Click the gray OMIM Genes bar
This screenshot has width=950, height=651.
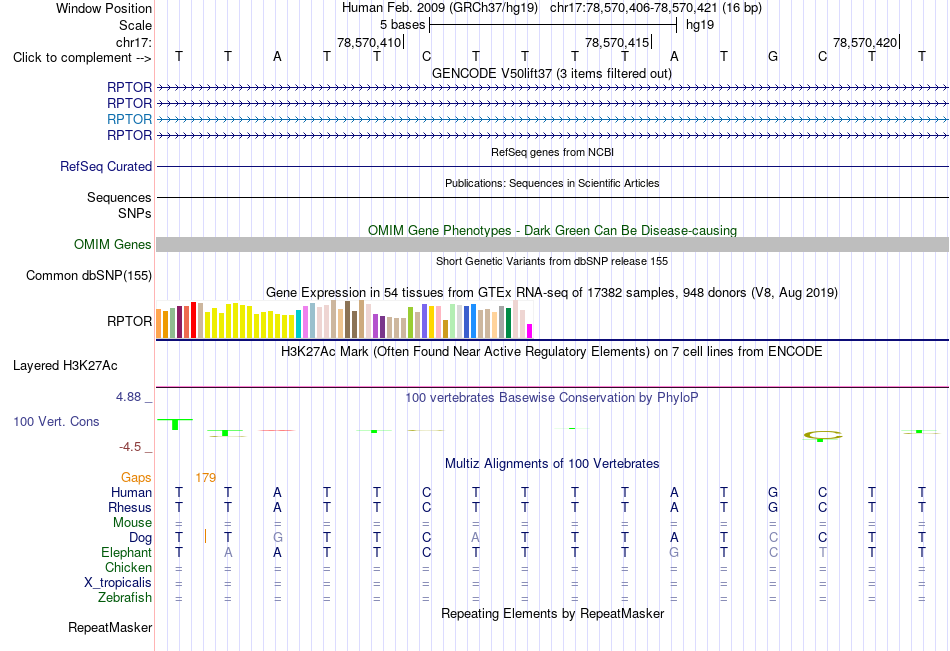point(552,244)
